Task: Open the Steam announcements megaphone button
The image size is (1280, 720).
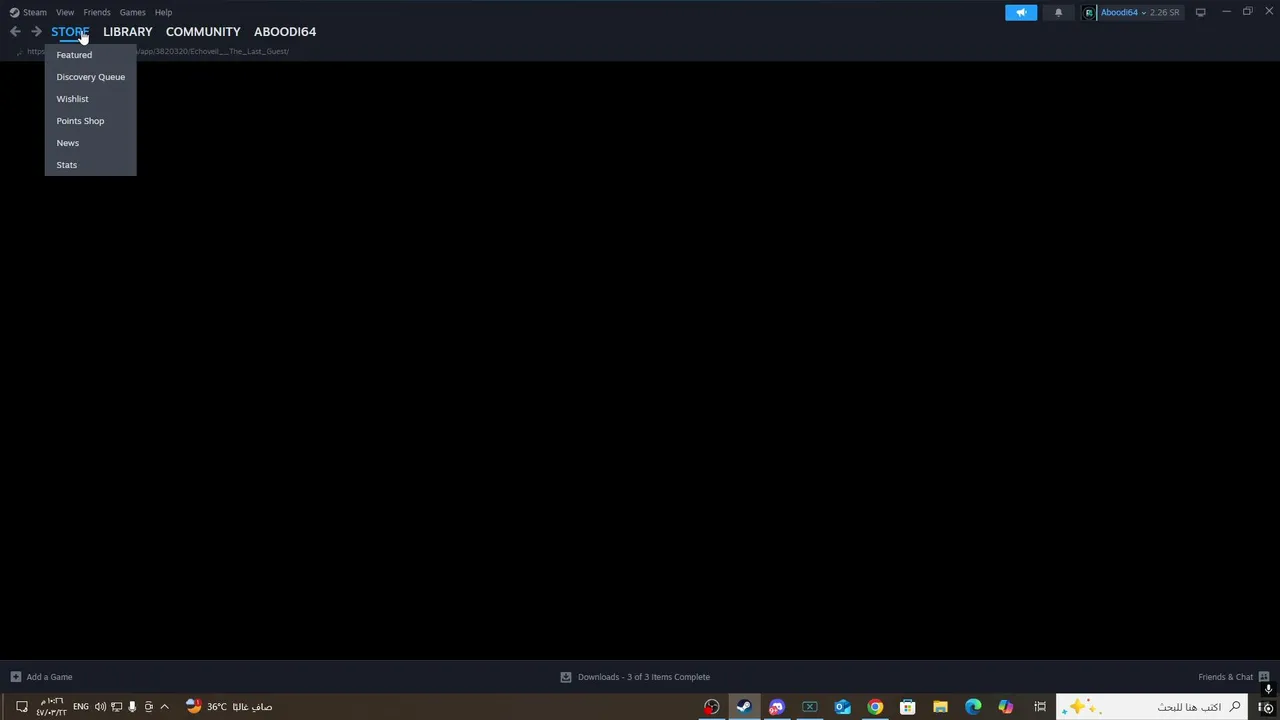Action: point(1021,12)
